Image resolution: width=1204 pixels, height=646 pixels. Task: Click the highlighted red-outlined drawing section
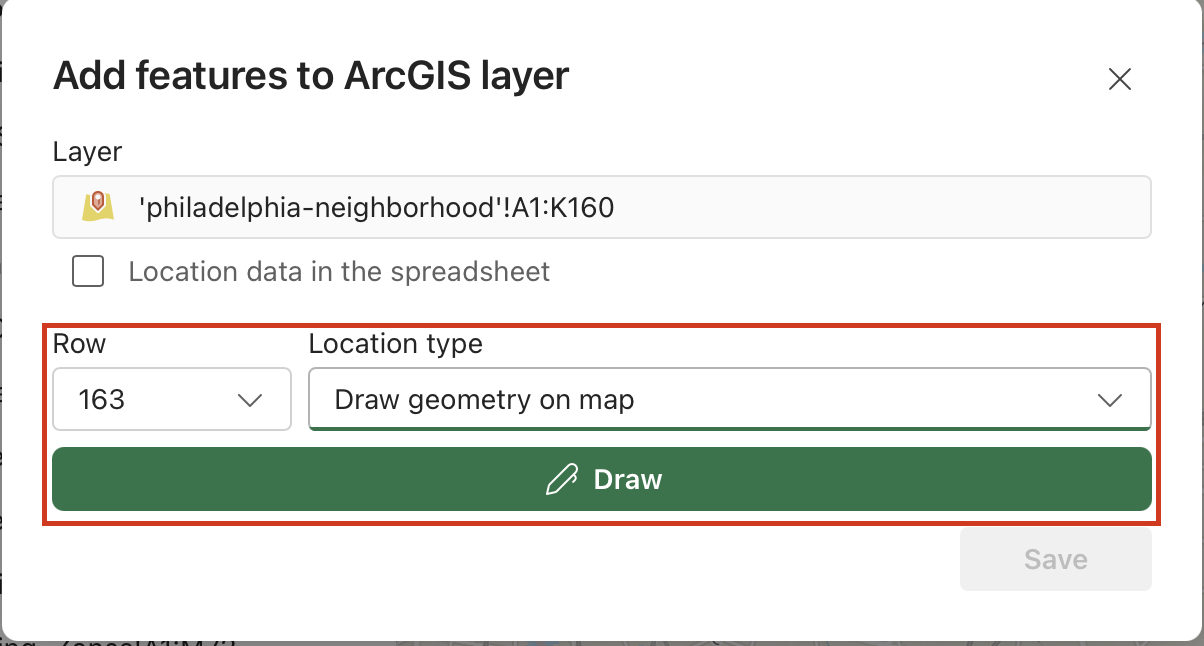602,420
